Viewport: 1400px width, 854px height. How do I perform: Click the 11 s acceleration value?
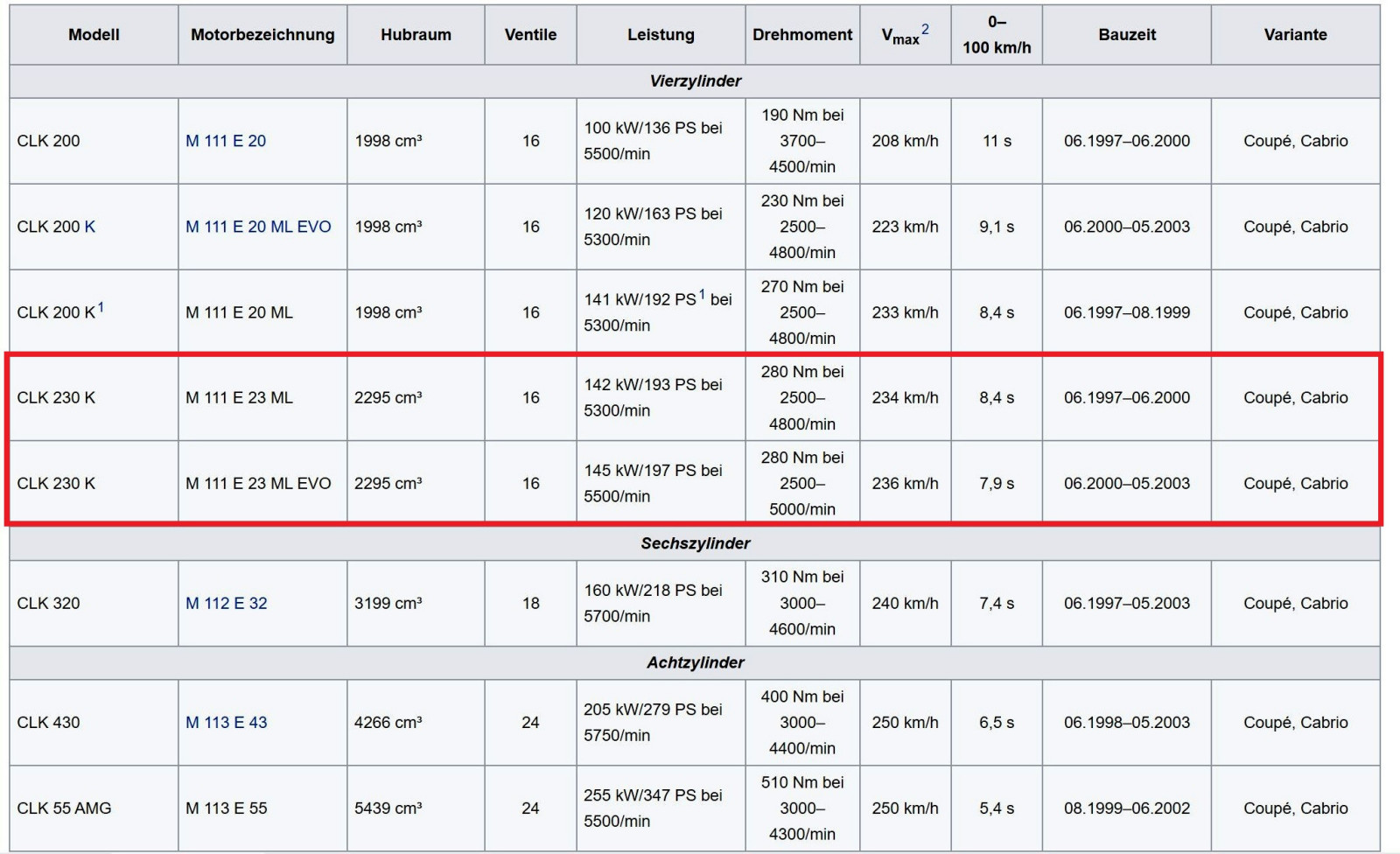click(997, 141)
